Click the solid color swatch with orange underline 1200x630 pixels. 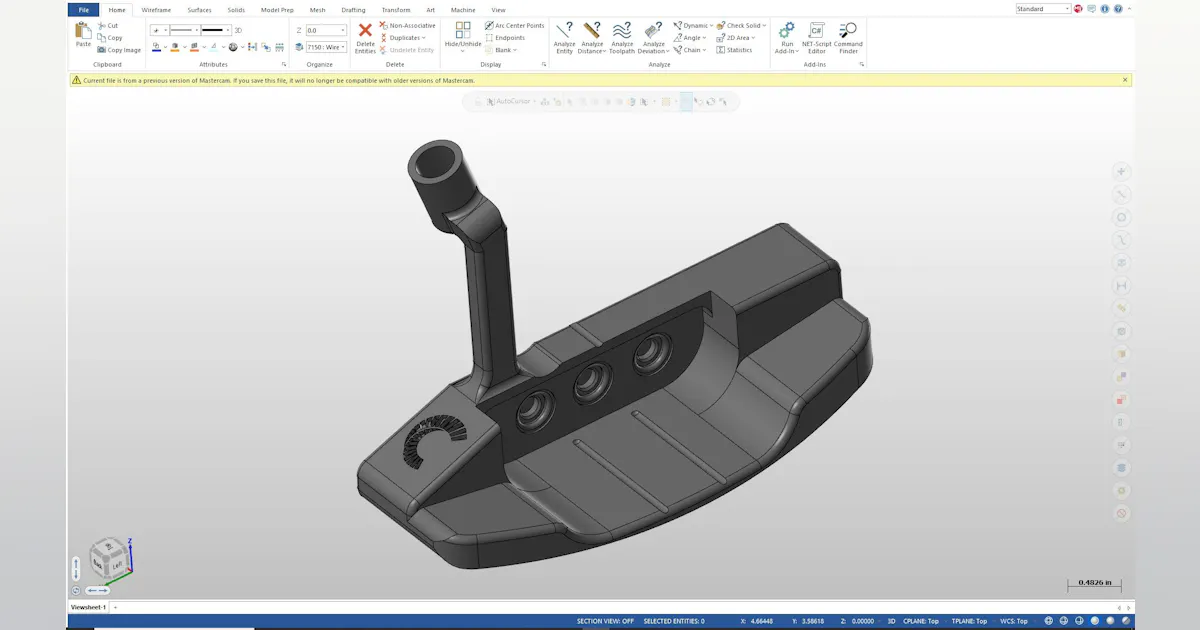[175, 47]
